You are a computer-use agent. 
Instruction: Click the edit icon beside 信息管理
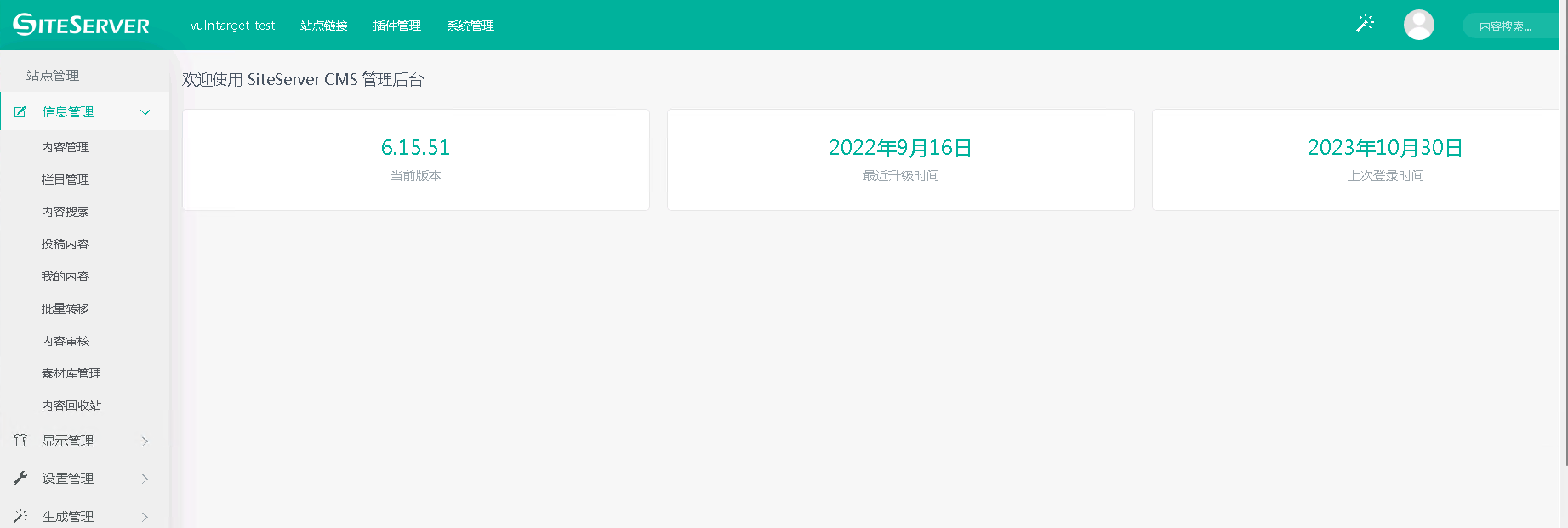(x=20, y=111)
